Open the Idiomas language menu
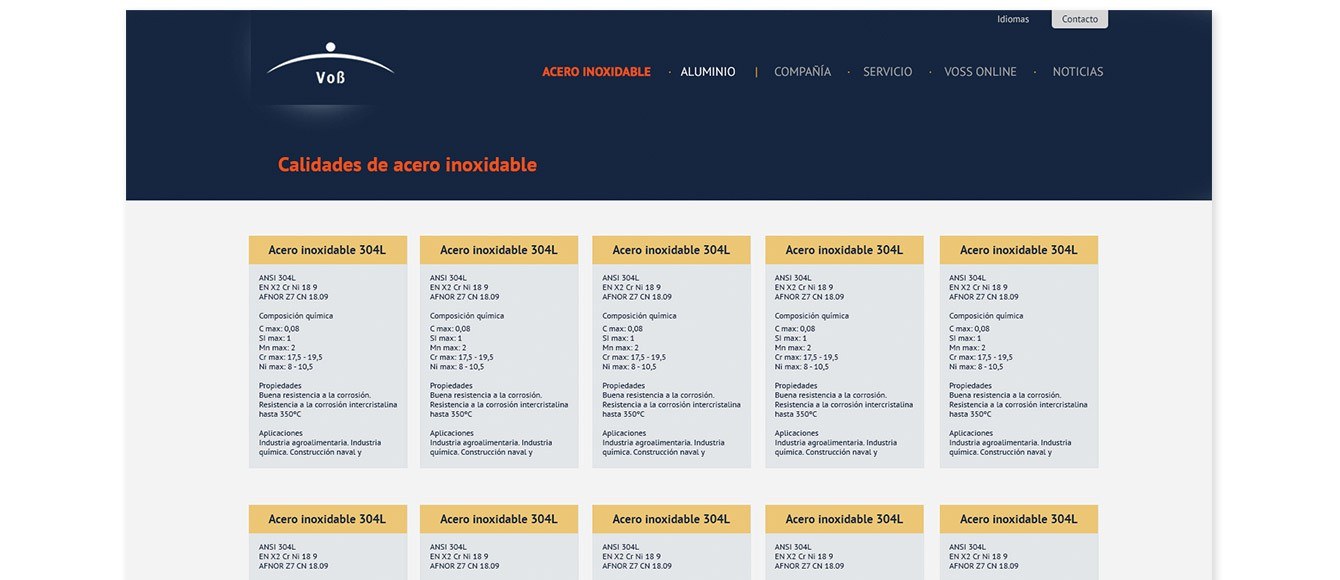The height and width of the screenshot is (580, 1340). (1012, 19)
